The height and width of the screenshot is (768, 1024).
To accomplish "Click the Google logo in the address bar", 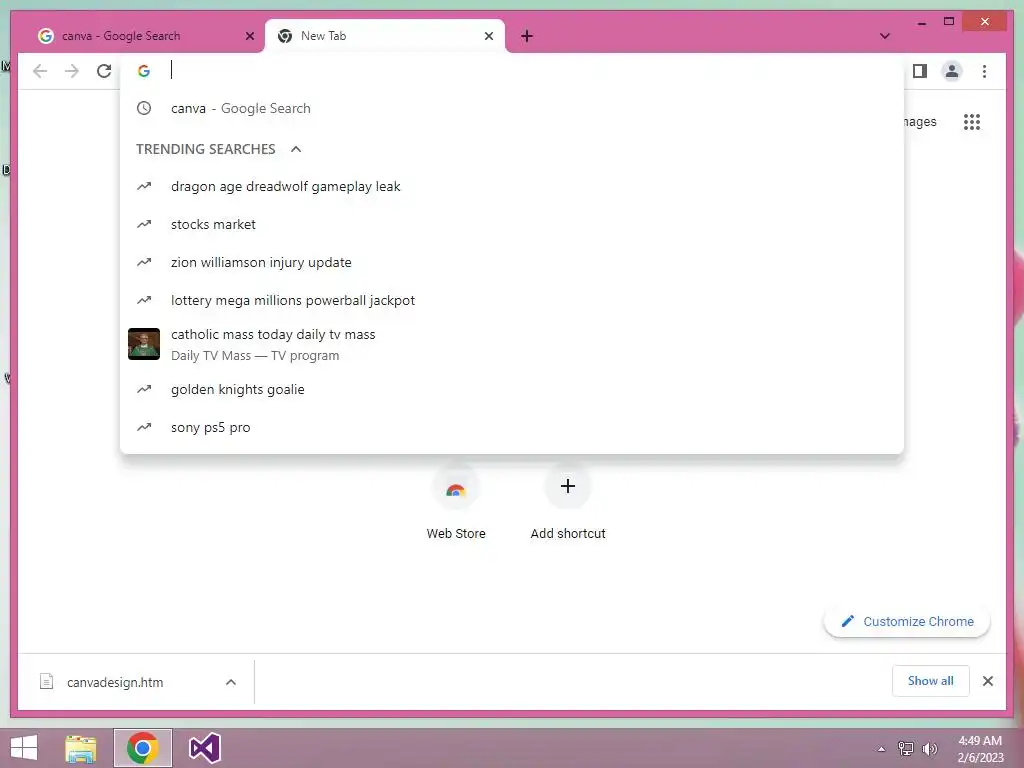I will 144,71.
